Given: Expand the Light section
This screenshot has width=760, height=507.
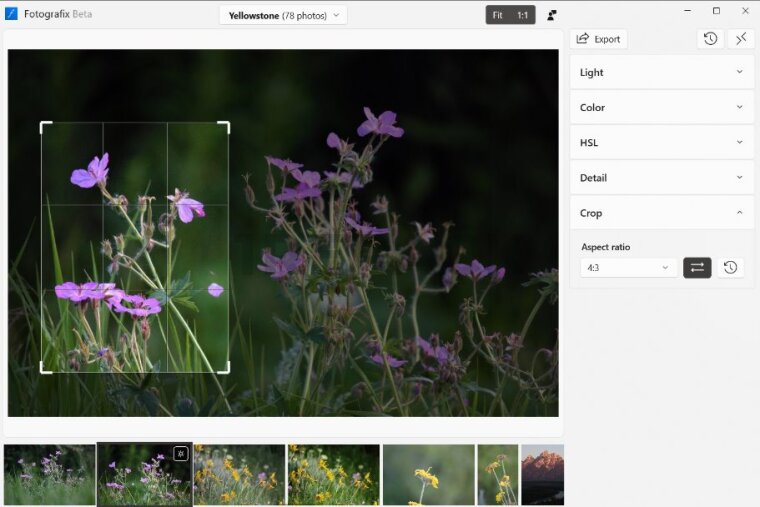Looking at the screenshot, I should 662,72.
